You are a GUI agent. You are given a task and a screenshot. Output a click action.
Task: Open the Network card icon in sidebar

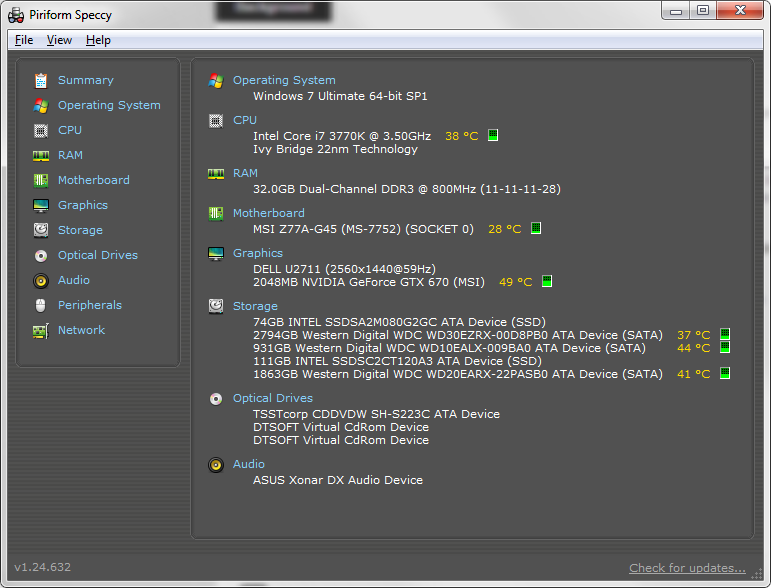pos(41,331)
